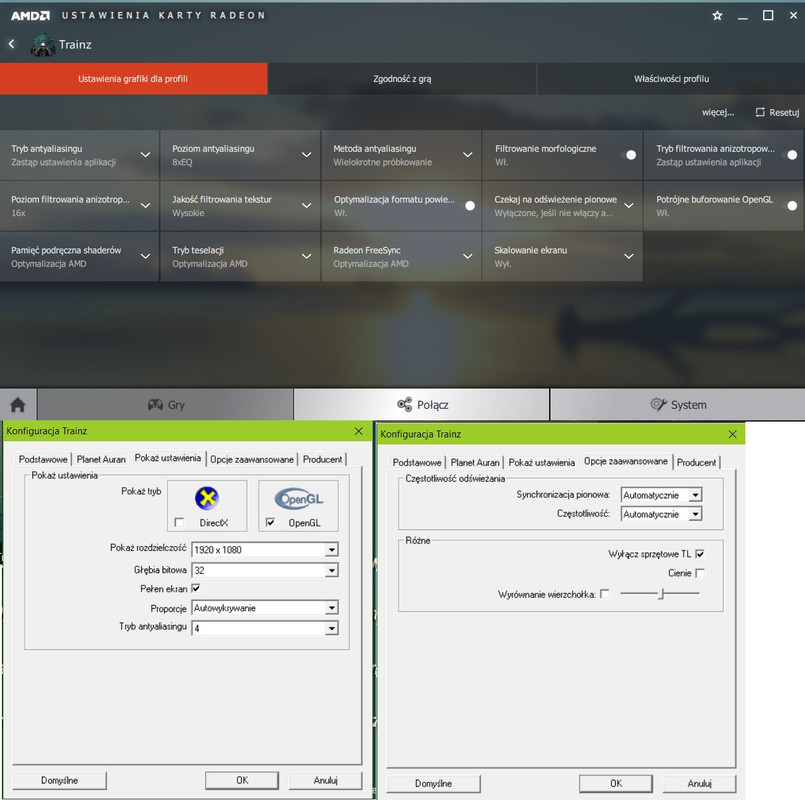Open the System bottom tab
The width and height of the screenshot is (805, 800).
[x=678, y=405]
